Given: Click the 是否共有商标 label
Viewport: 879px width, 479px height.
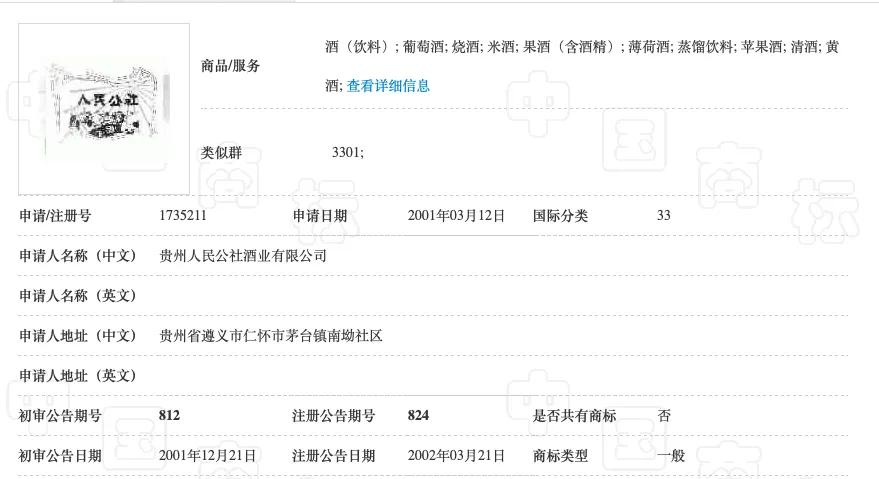Looking at the screenshot, I should point(574,416).
